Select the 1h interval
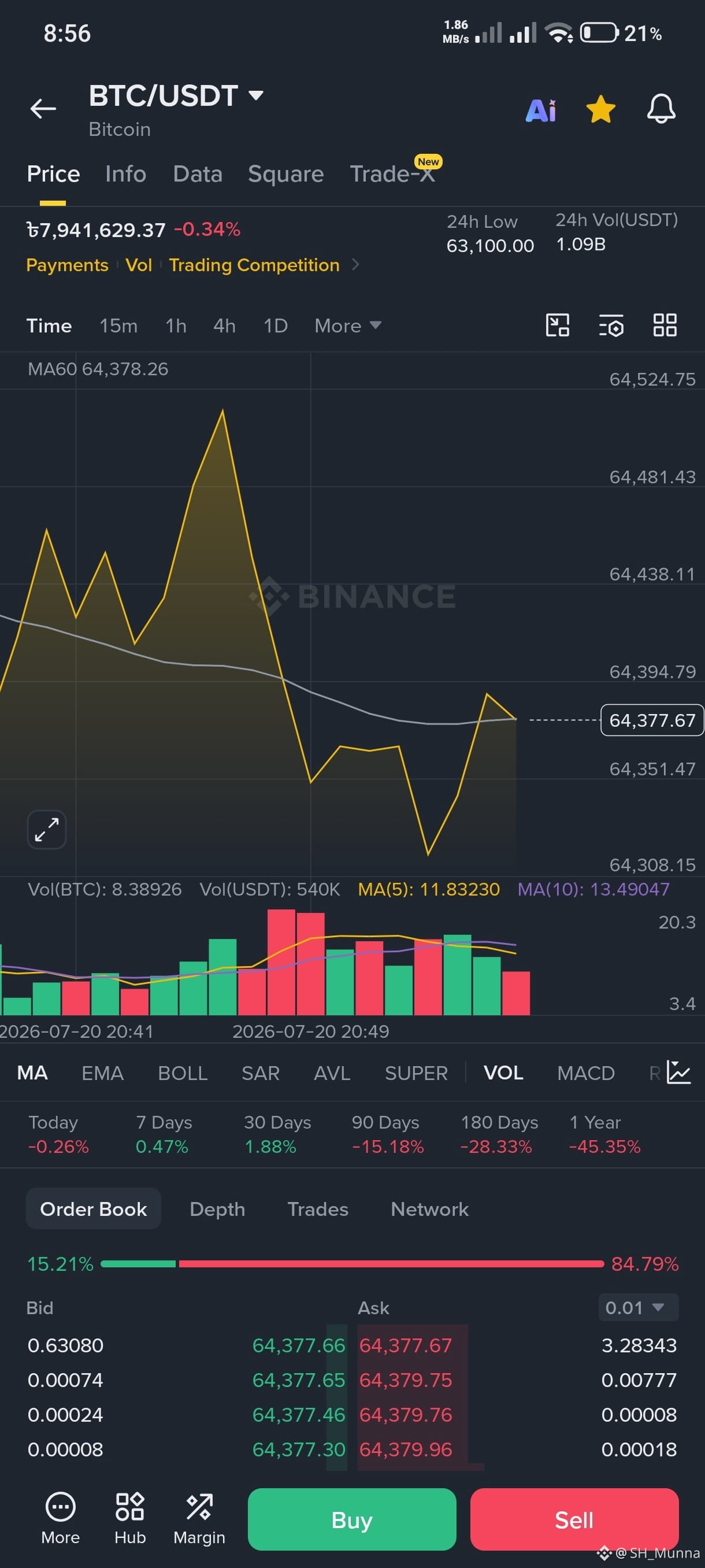 176,326
